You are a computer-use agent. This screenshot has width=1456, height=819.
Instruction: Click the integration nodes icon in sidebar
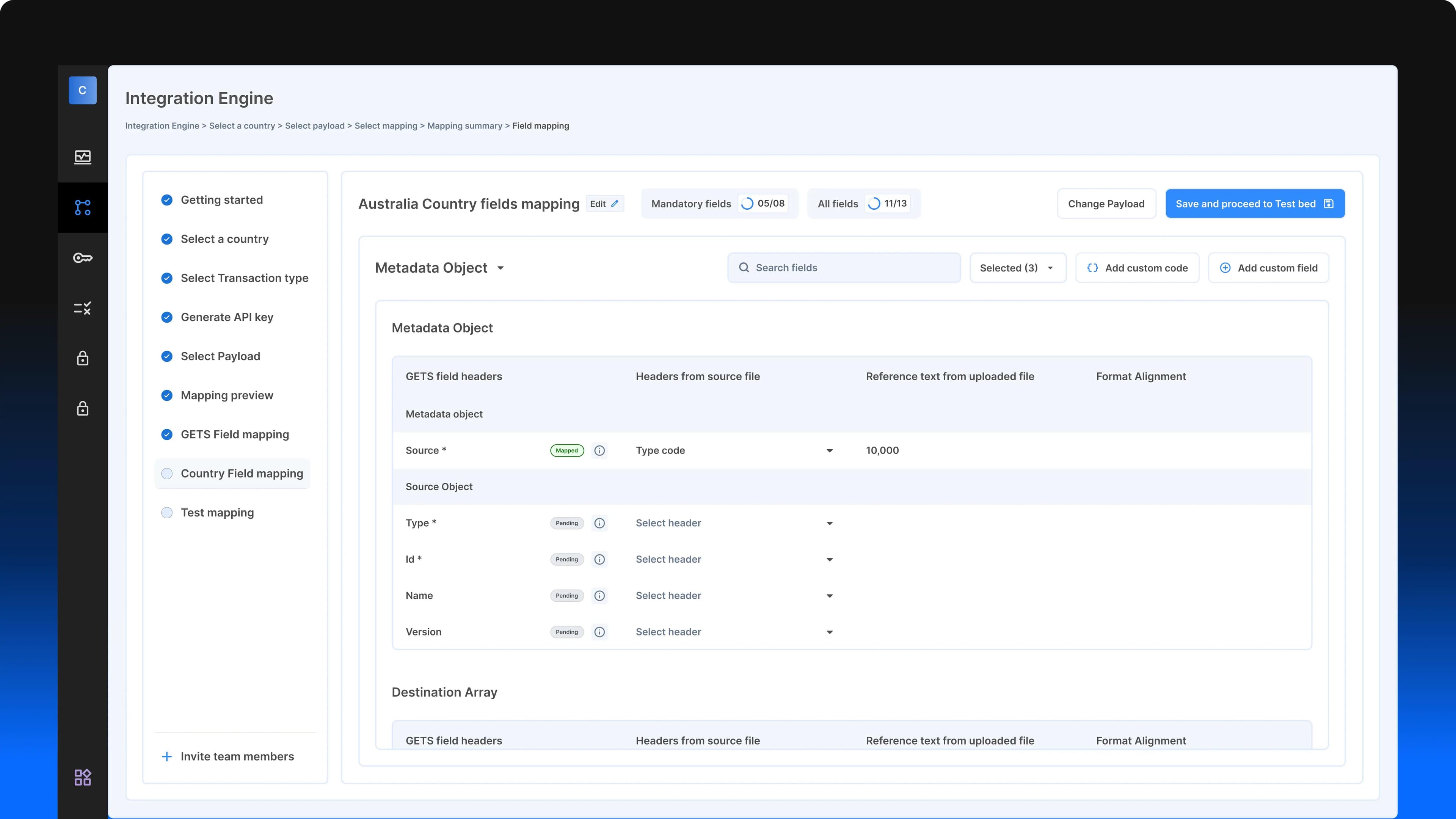(x=83, y=207)
